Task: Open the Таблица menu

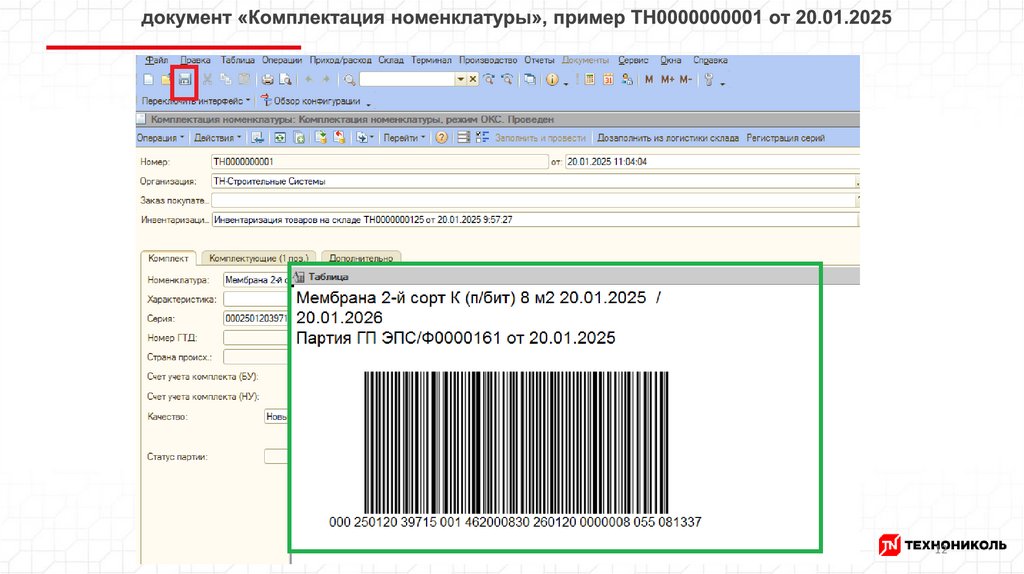Action: point(237,60)
